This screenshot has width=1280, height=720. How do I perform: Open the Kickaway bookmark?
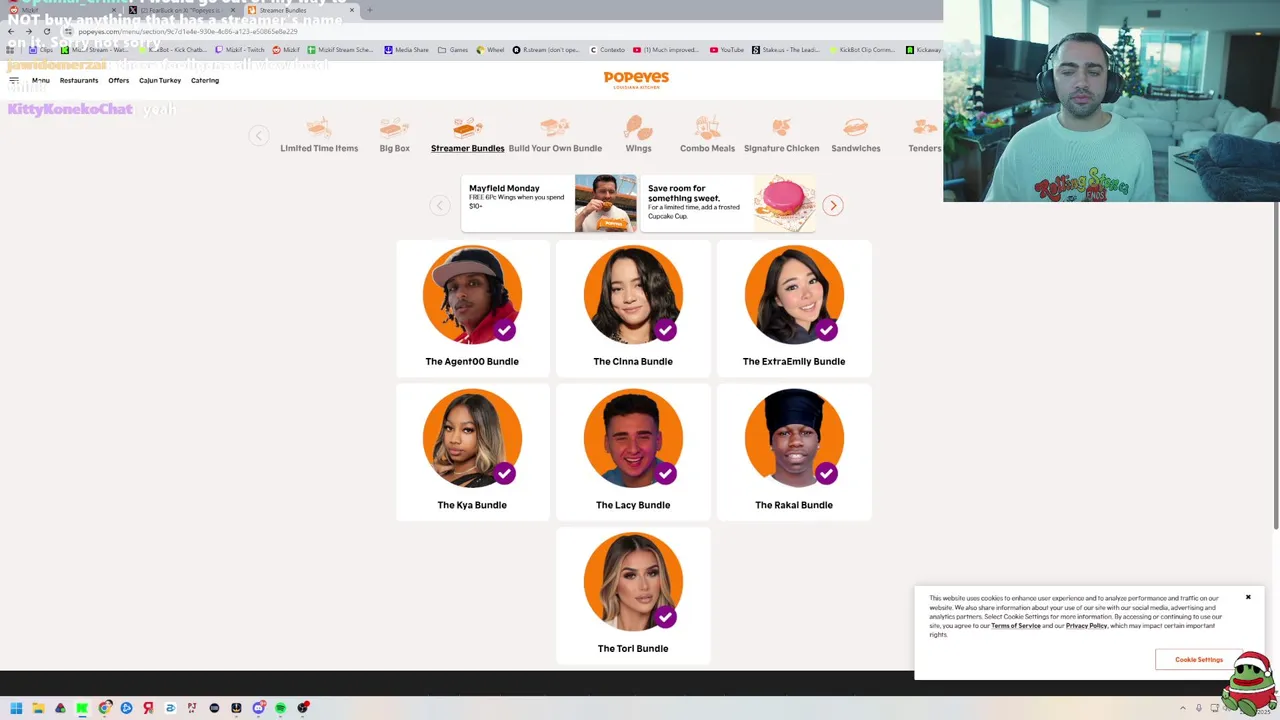point(922,50)
